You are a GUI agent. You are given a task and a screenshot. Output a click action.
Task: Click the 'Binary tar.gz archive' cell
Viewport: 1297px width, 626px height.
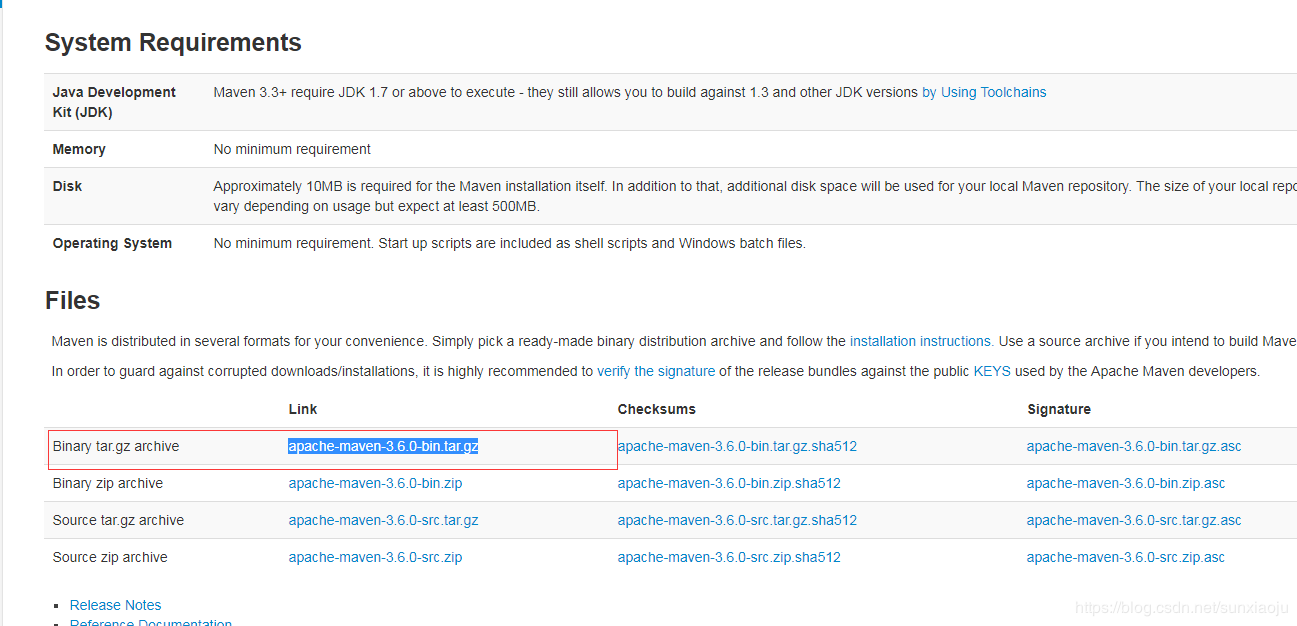click(116, 446)
